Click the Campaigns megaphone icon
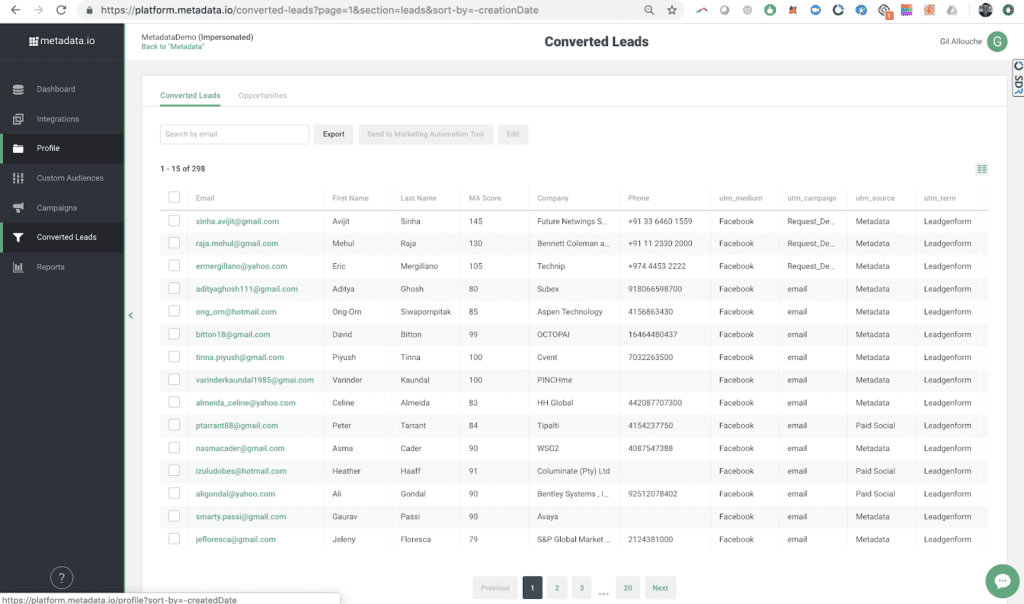This screenshot has width=1024, height=604. tap(18, 208)
